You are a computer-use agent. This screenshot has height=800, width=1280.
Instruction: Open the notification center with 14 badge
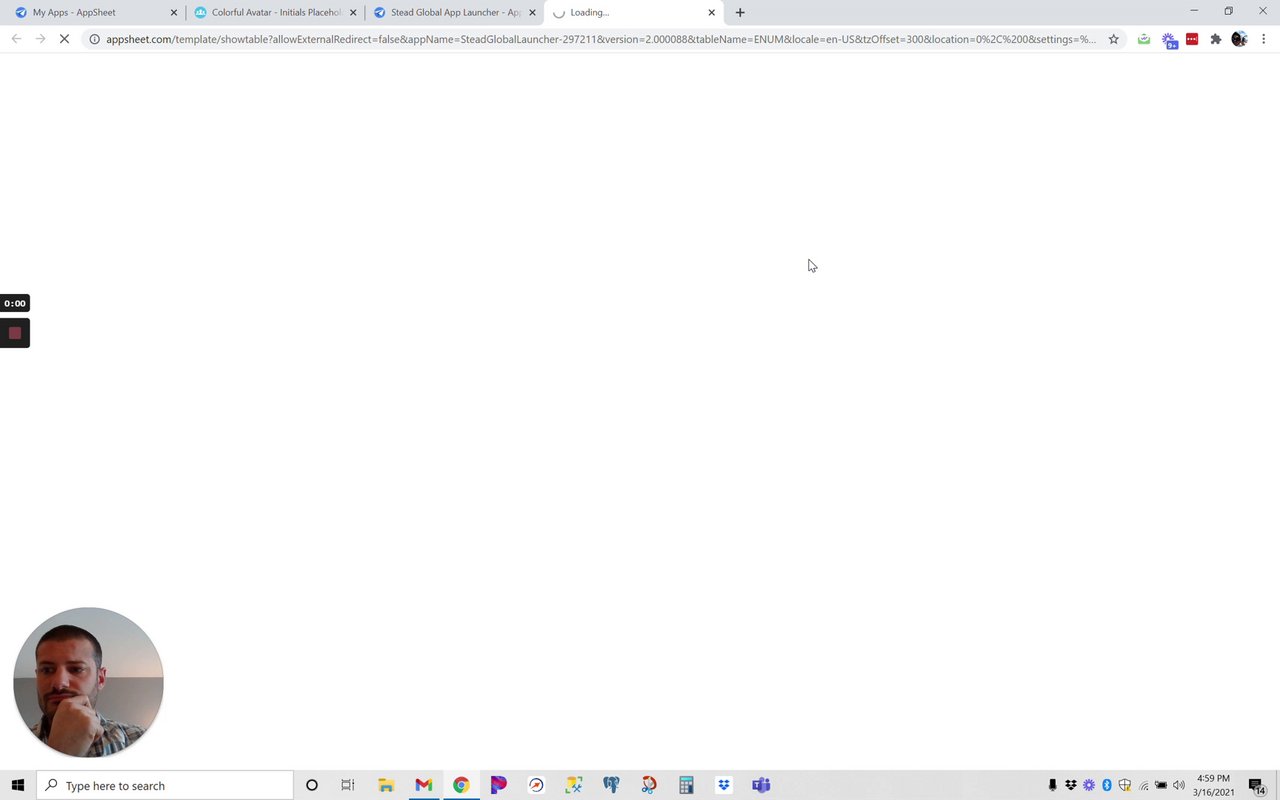coord(1258,786)
